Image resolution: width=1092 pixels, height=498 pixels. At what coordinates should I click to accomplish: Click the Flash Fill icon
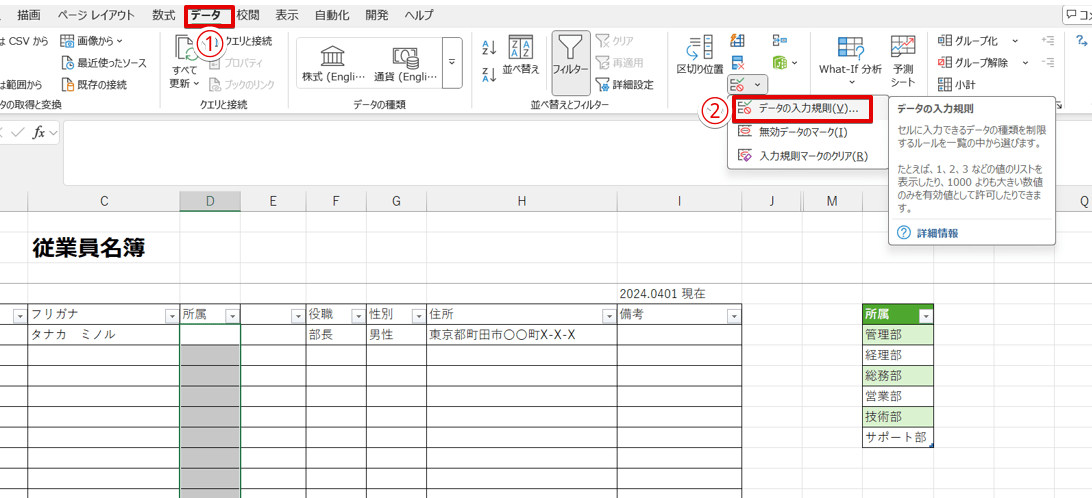[738, 41]
